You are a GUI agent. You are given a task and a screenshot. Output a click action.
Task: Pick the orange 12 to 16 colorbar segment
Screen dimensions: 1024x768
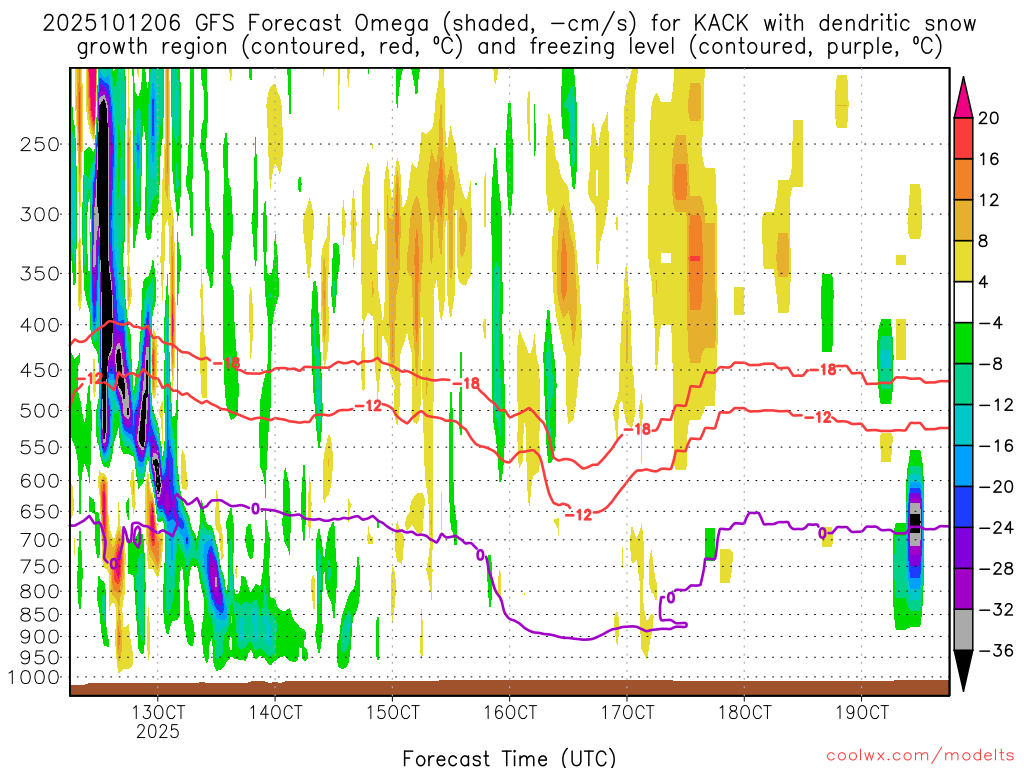pos(963,180)
